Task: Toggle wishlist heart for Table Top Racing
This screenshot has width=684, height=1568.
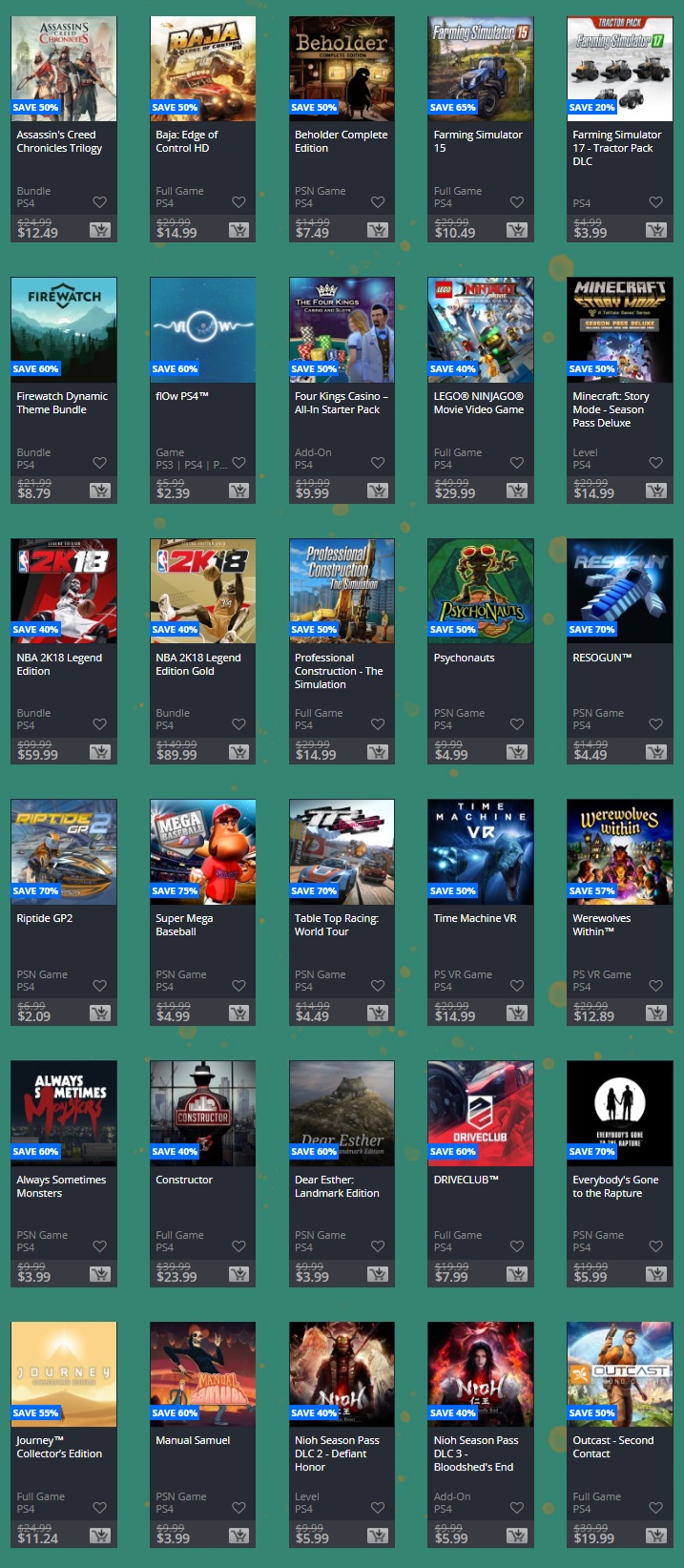Action: (x=378, y=986)
